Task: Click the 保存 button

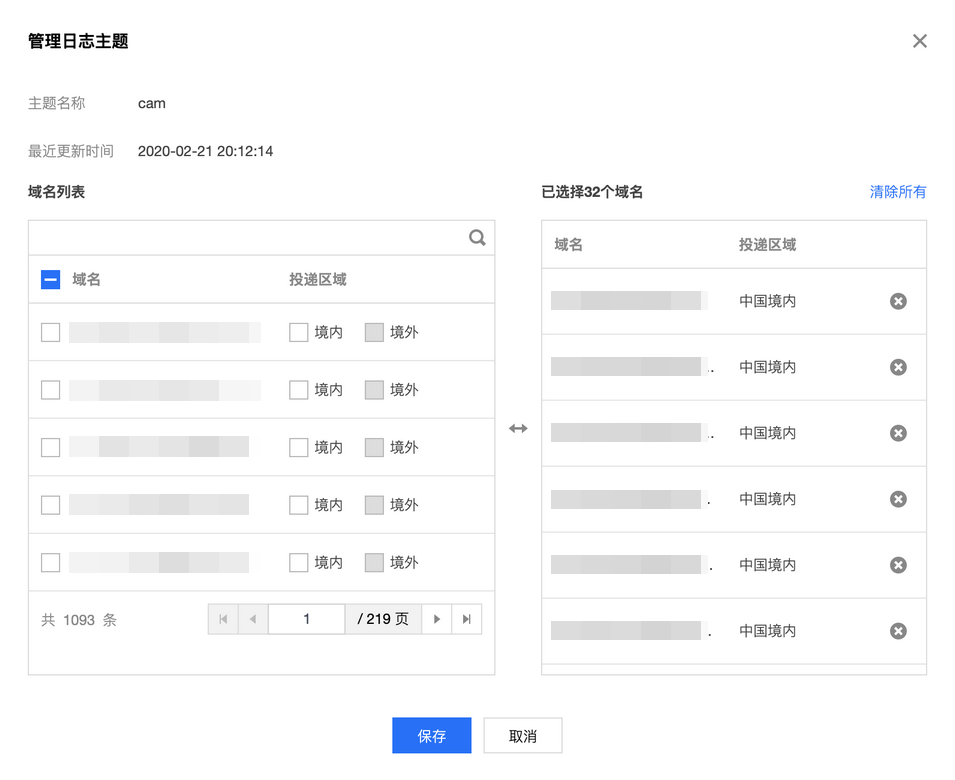Action: coord(431,736)
